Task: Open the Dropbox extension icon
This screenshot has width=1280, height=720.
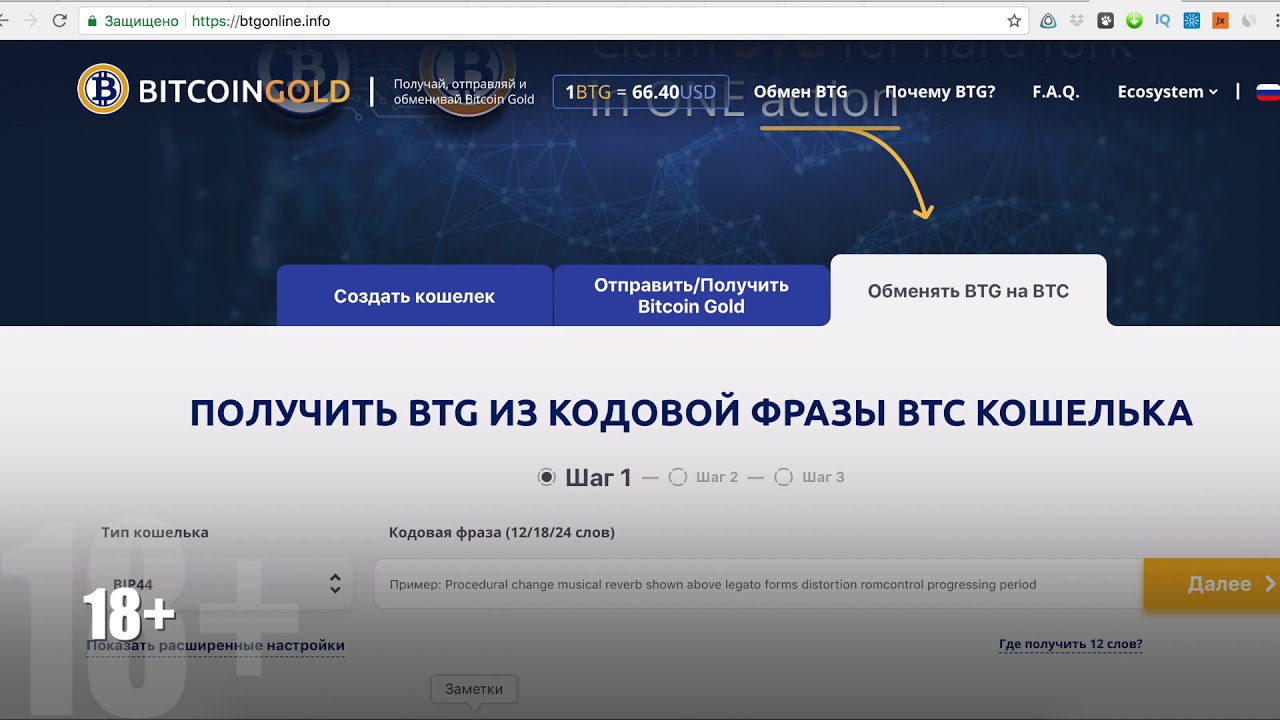Action: click(x=1077, y=20)
